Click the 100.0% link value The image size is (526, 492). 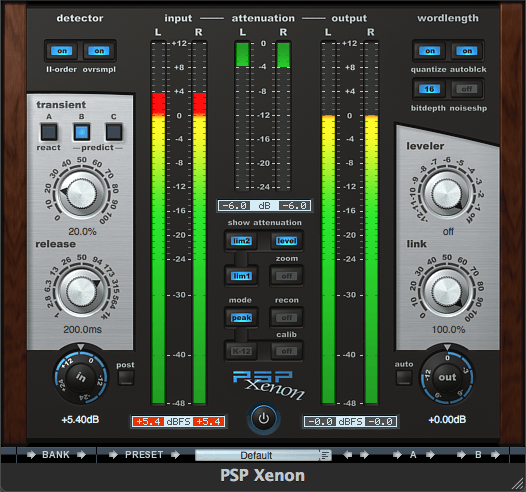point(448,329)
